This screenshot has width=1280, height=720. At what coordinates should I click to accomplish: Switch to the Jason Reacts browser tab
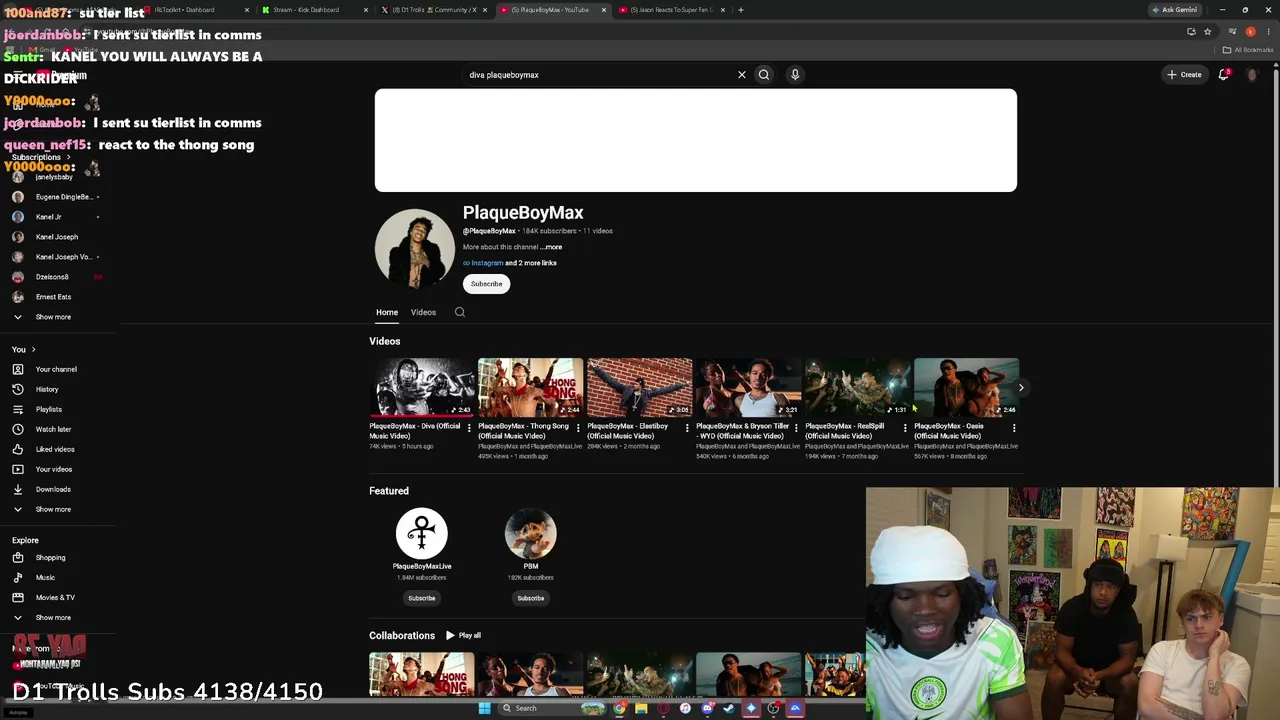tap(672, 10)
